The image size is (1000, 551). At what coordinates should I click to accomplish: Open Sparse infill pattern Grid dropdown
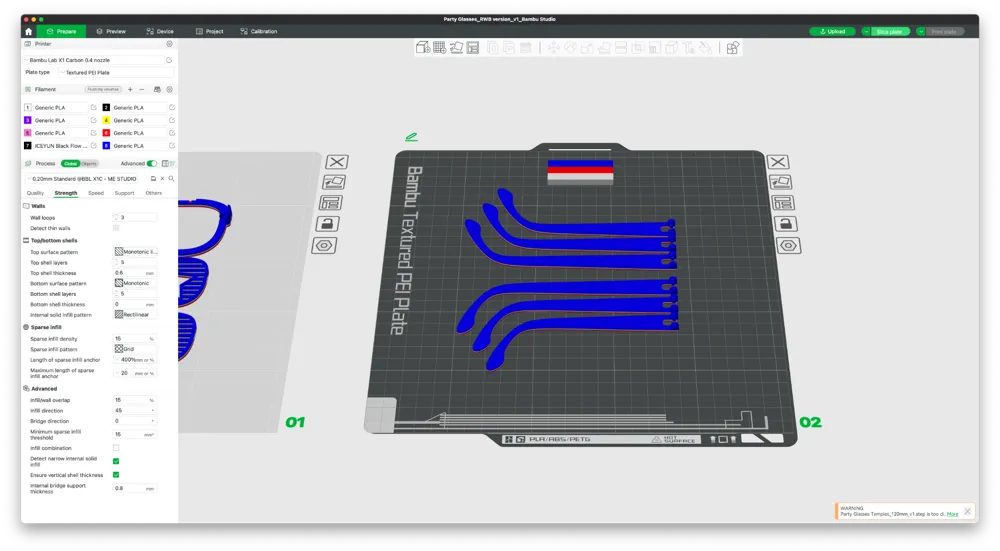(x=135, y=349)
